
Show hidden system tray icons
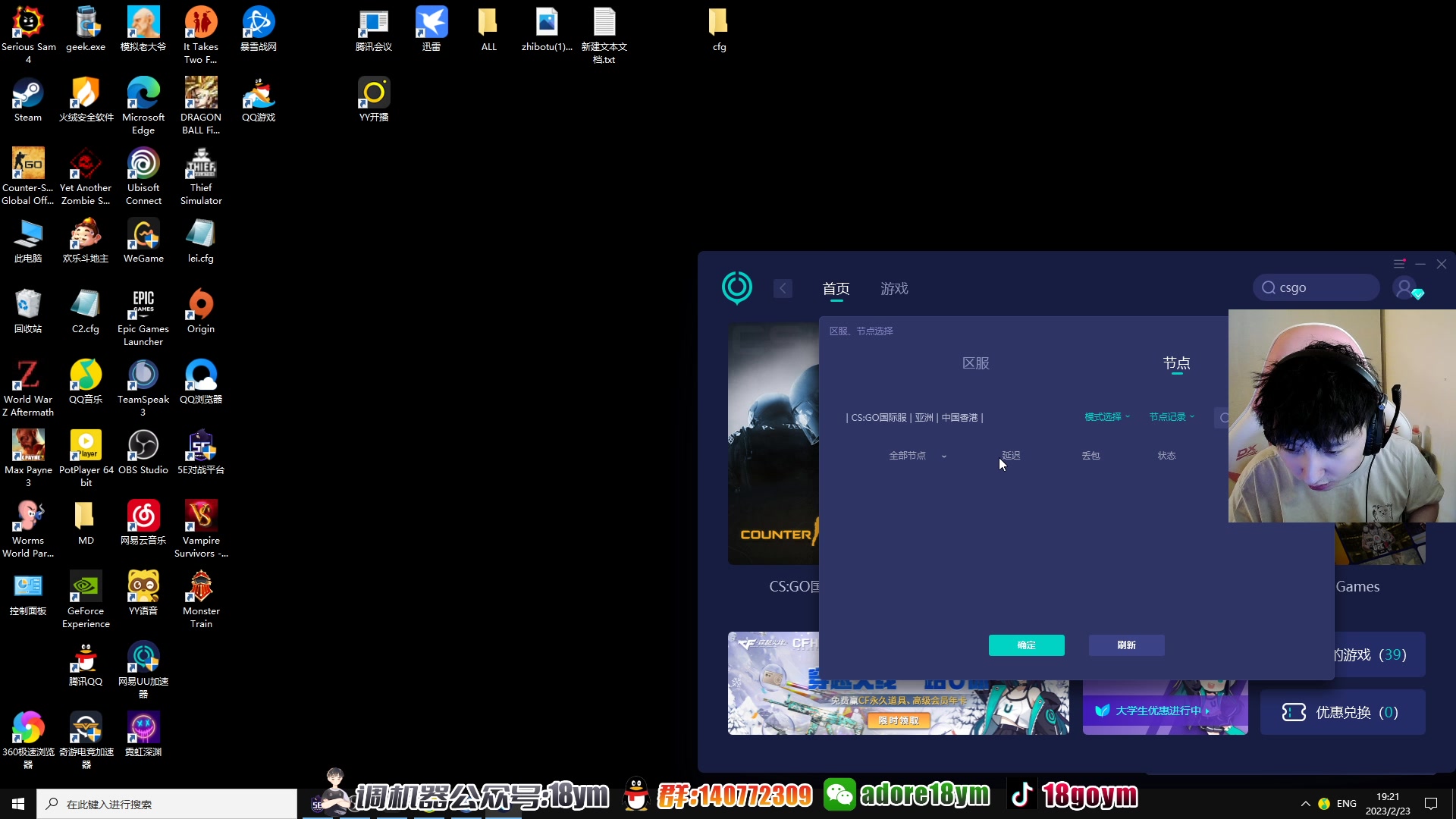click(1305, 804)
